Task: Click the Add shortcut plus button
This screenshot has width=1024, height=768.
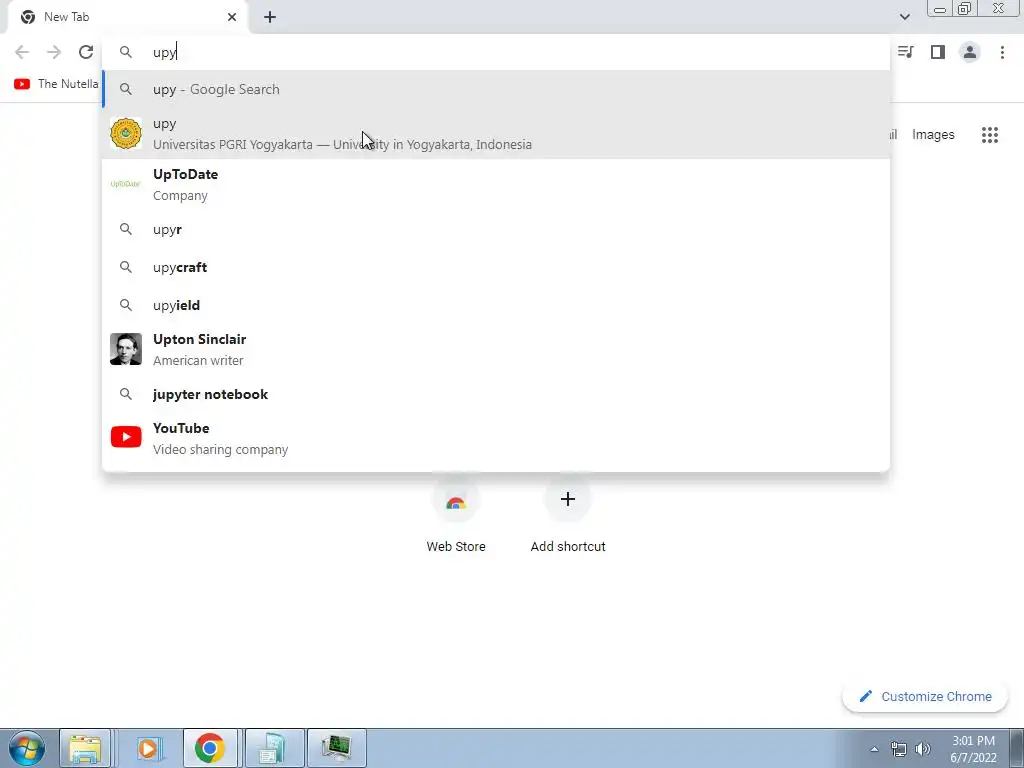Action: 568,500
